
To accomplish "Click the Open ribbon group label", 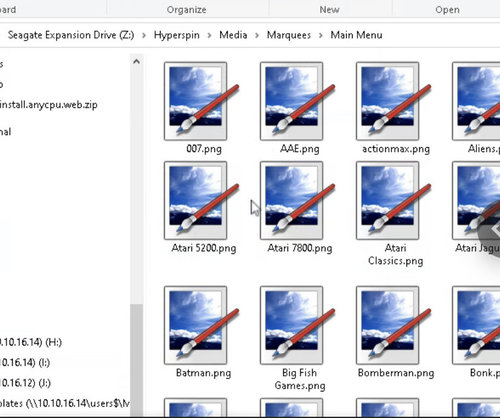I will coord(447,10).
